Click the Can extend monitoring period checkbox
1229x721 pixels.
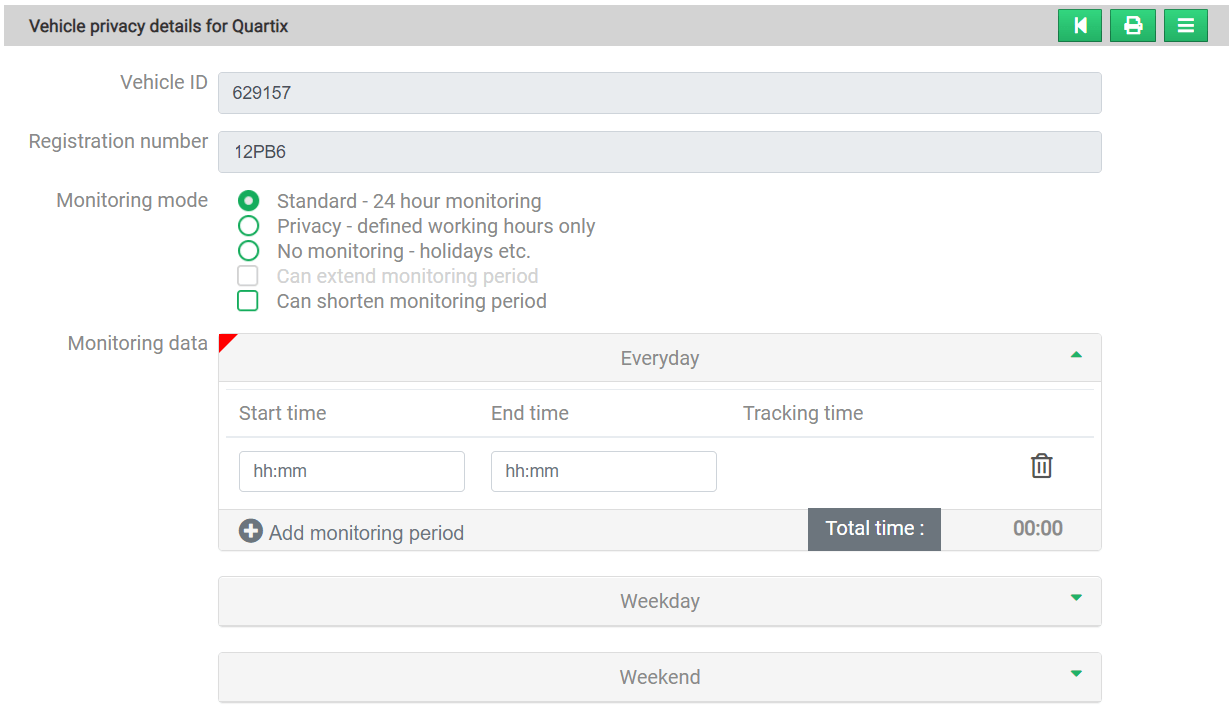(247, 275)
